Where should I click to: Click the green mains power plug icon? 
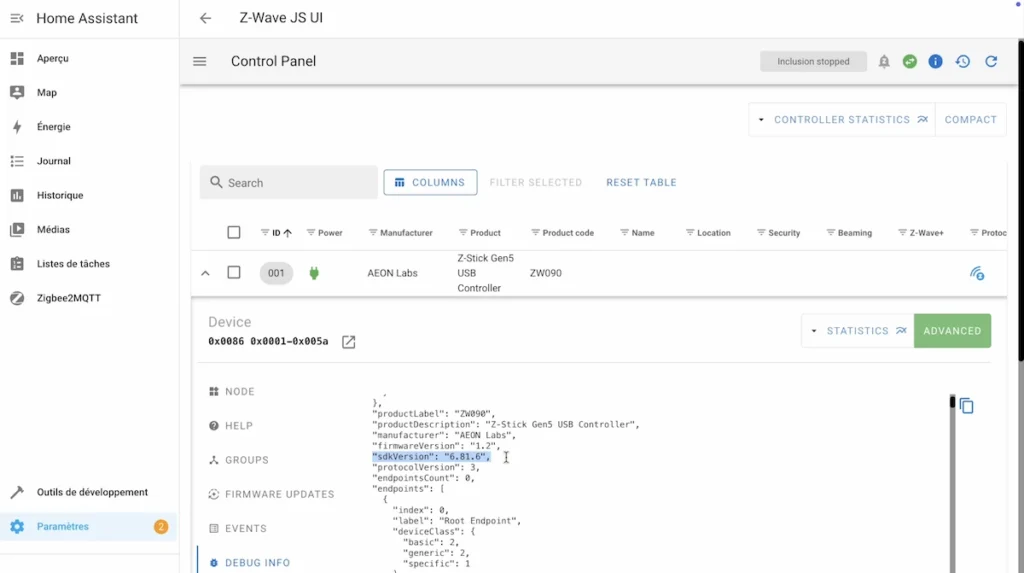click(314, 273)
